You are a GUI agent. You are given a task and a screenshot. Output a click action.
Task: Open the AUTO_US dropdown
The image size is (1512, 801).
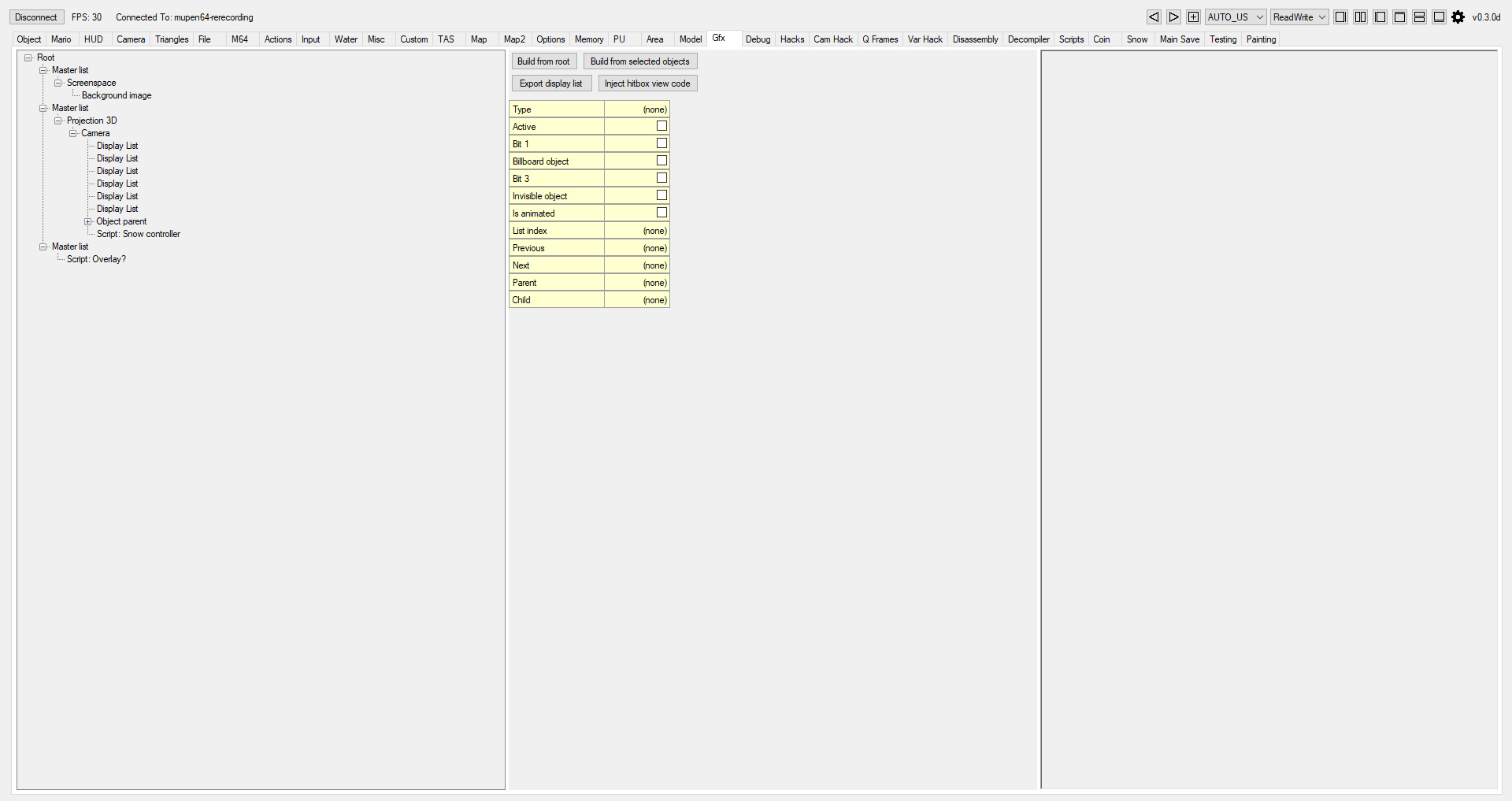tap(1236, 17)
